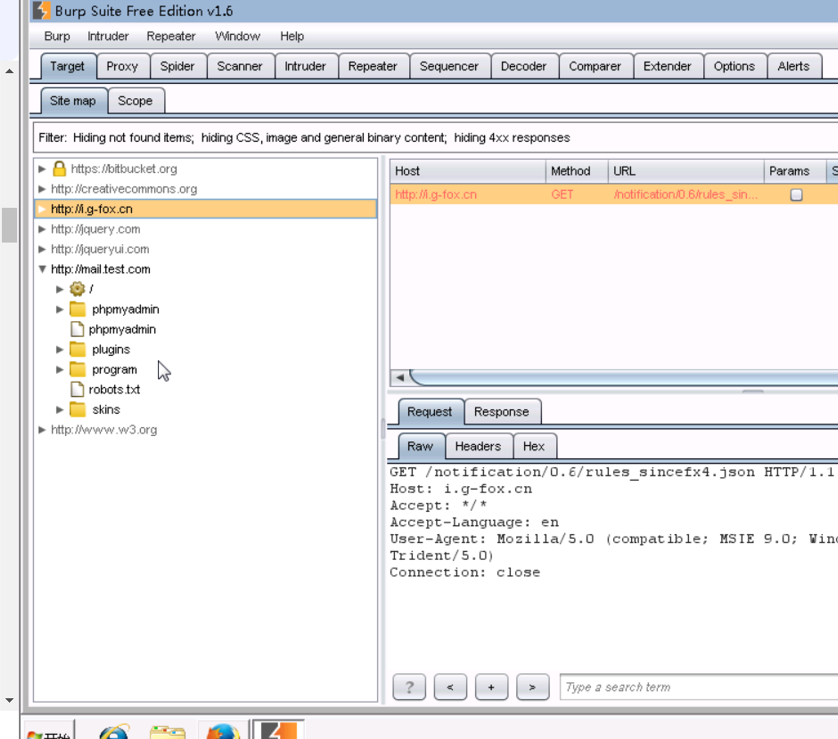The image size is (838, 739).
Task: Expand the plugins folder node
Action: pos(60,349)
